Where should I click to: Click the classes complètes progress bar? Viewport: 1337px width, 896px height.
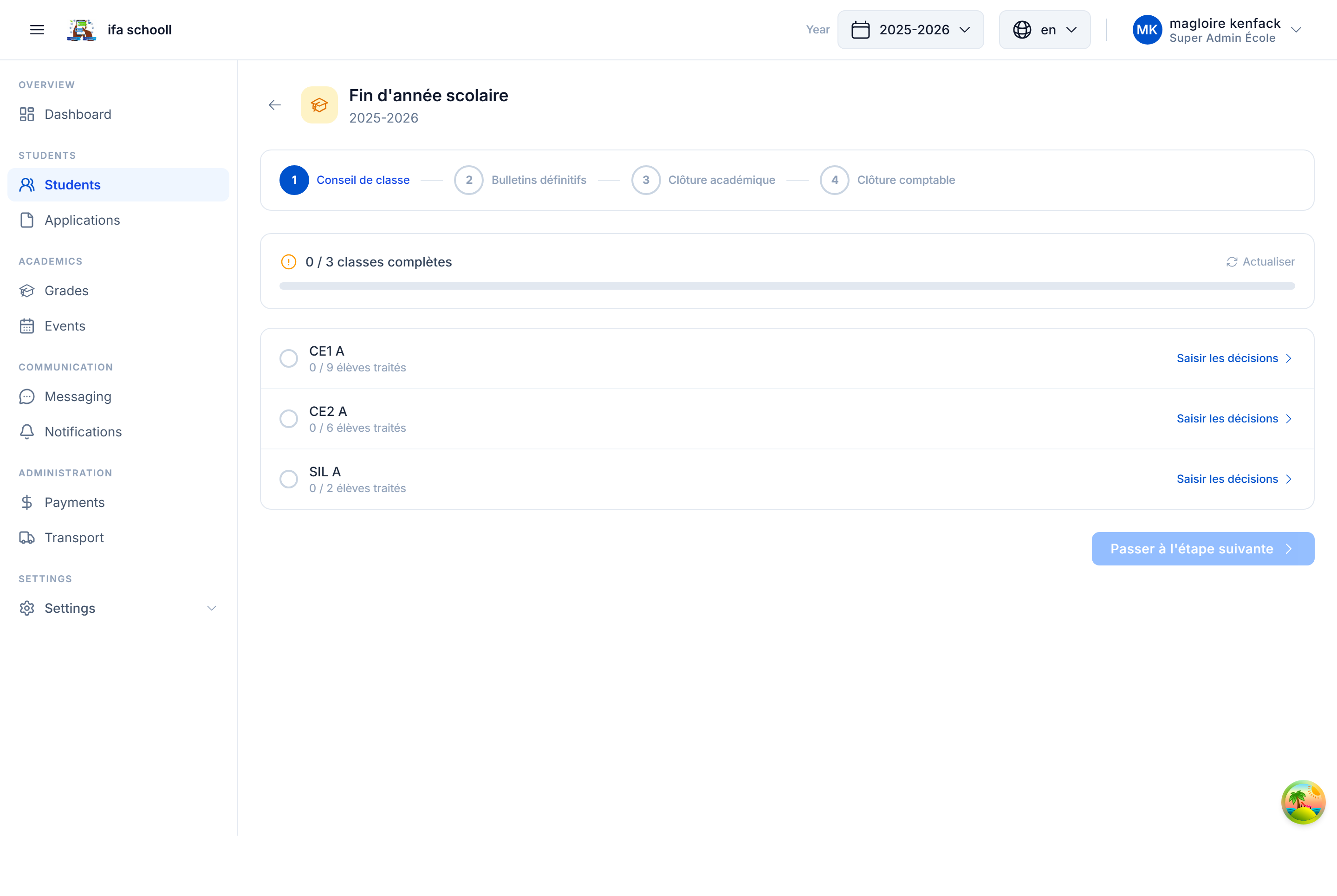(787, 286)
